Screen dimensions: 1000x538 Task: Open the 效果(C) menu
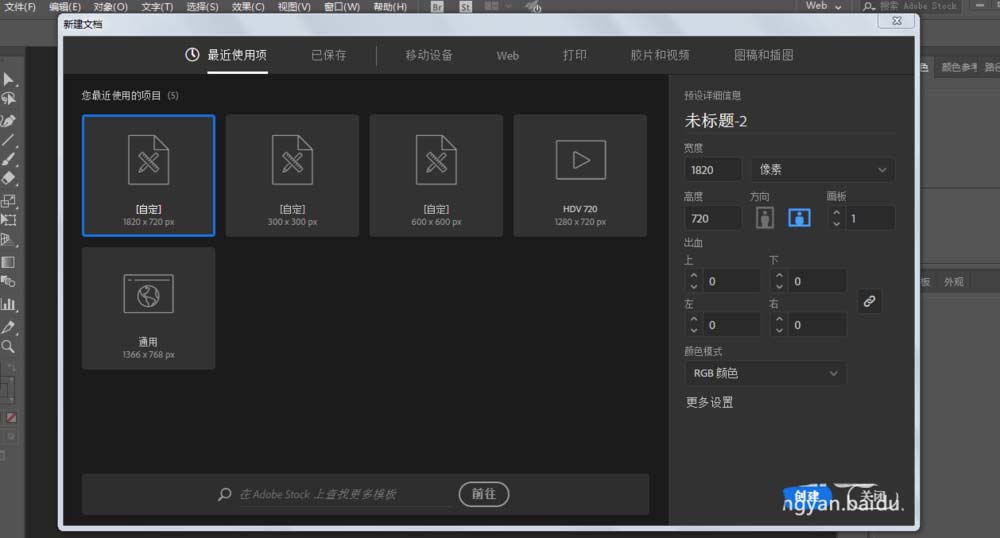pyautogui.click(x=248, y=7)
